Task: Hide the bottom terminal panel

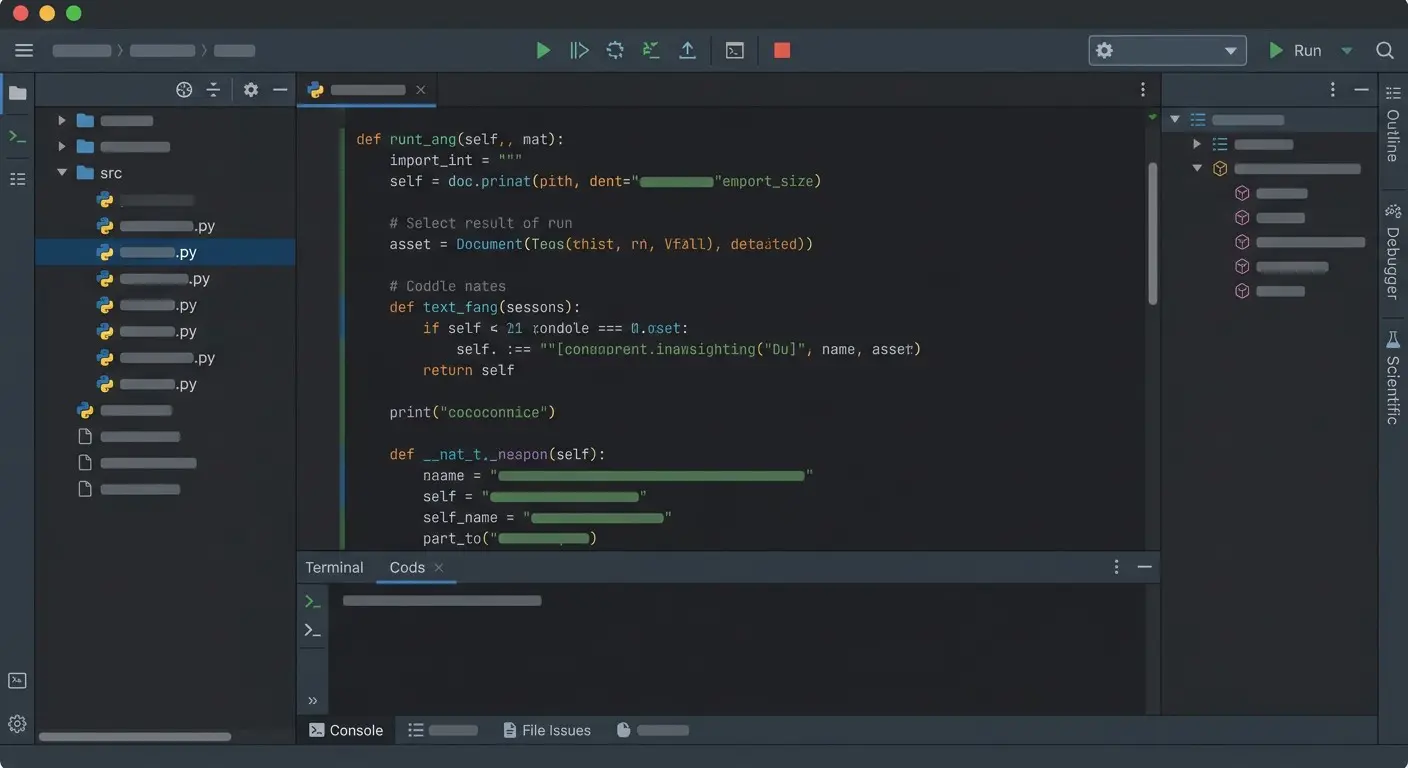Action: 1145,567
